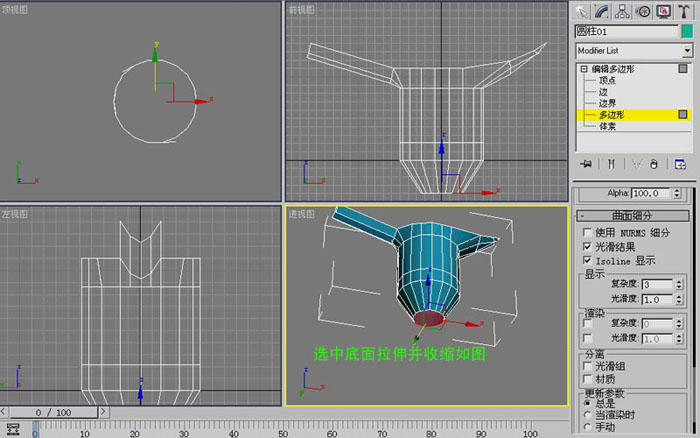
Task: Toggle Show End Result icon
Action: (611, 164)
